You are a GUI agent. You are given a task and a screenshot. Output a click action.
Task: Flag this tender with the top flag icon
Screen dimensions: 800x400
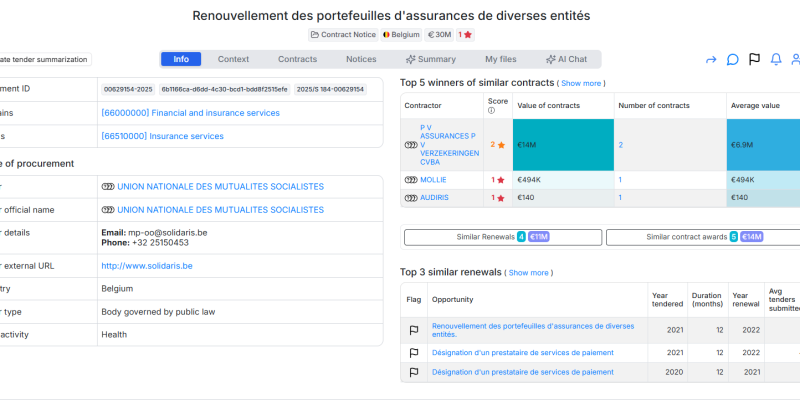(754, 59)
